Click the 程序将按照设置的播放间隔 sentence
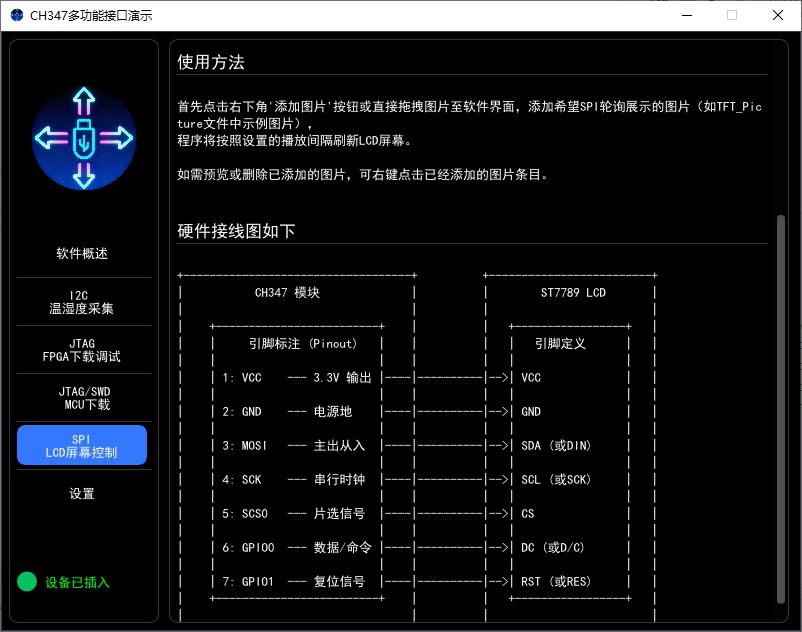This screenshot has height=632, width=802. click(295, 141)
